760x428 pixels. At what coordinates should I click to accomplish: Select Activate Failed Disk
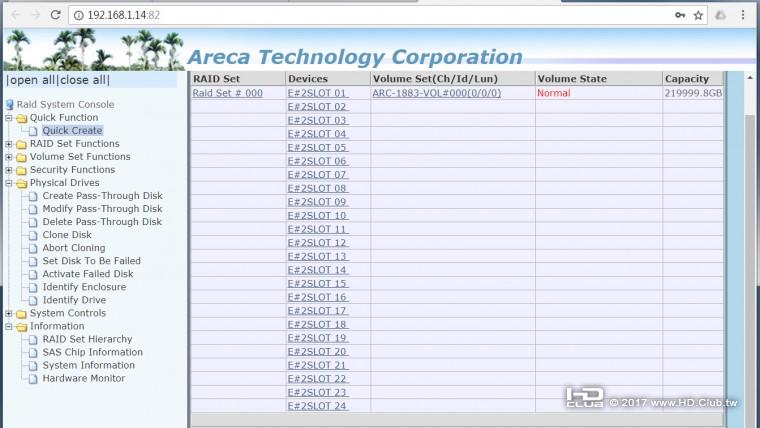tap(88, 274)
